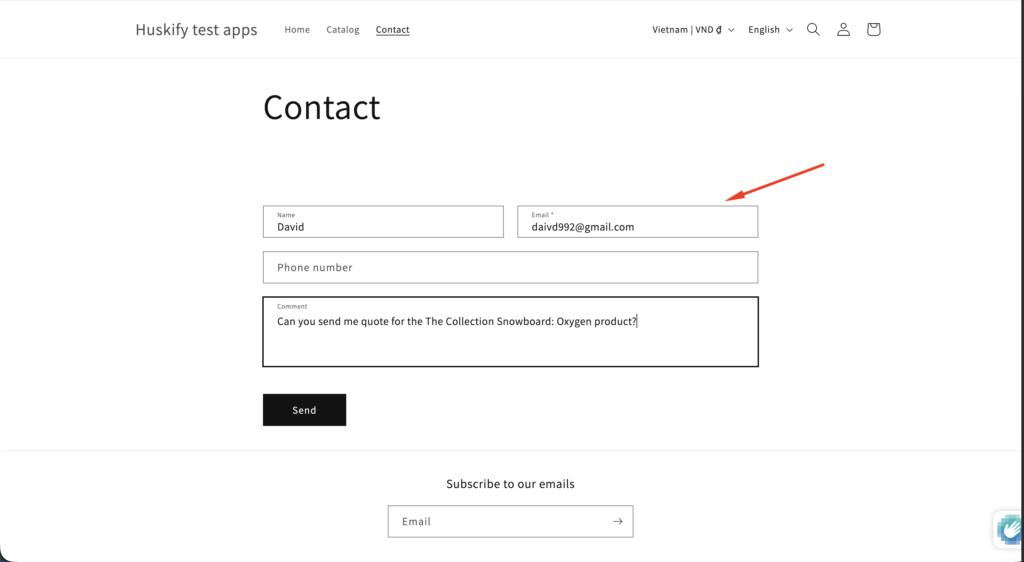Select the Contact menu item
The width and height of the screenshot is (1024, 562).
click(x=393, y=30)
